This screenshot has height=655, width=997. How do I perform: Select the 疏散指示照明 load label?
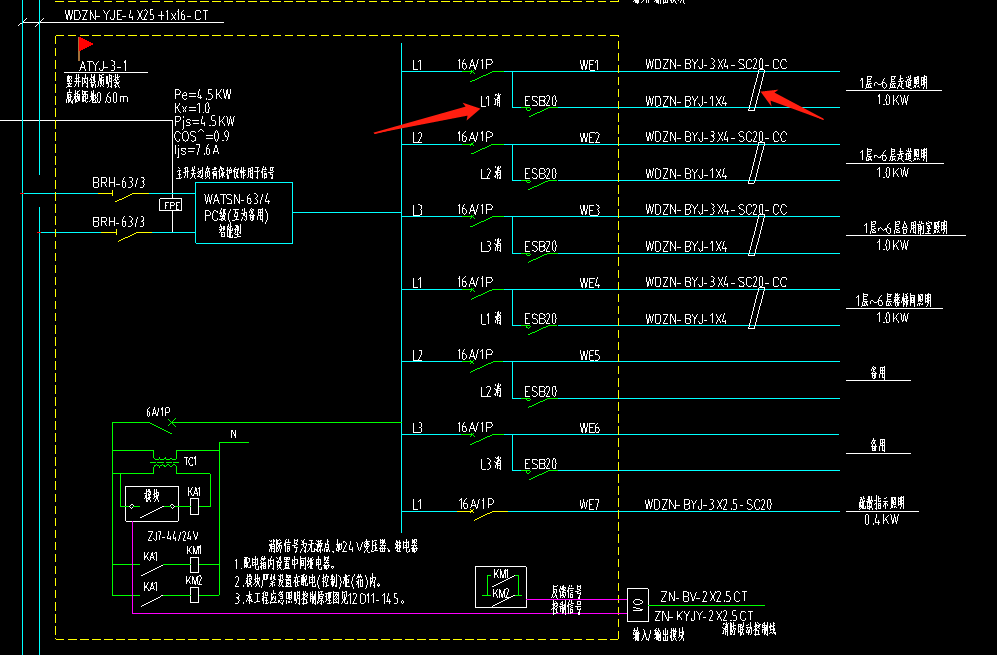click(x=881, y=503)
